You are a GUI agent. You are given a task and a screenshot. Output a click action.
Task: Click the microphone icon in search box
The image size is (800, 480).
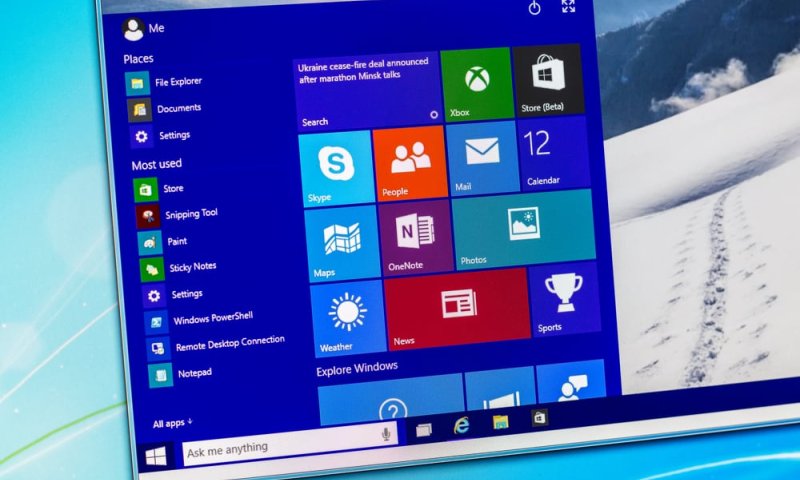tap(385, 434)
